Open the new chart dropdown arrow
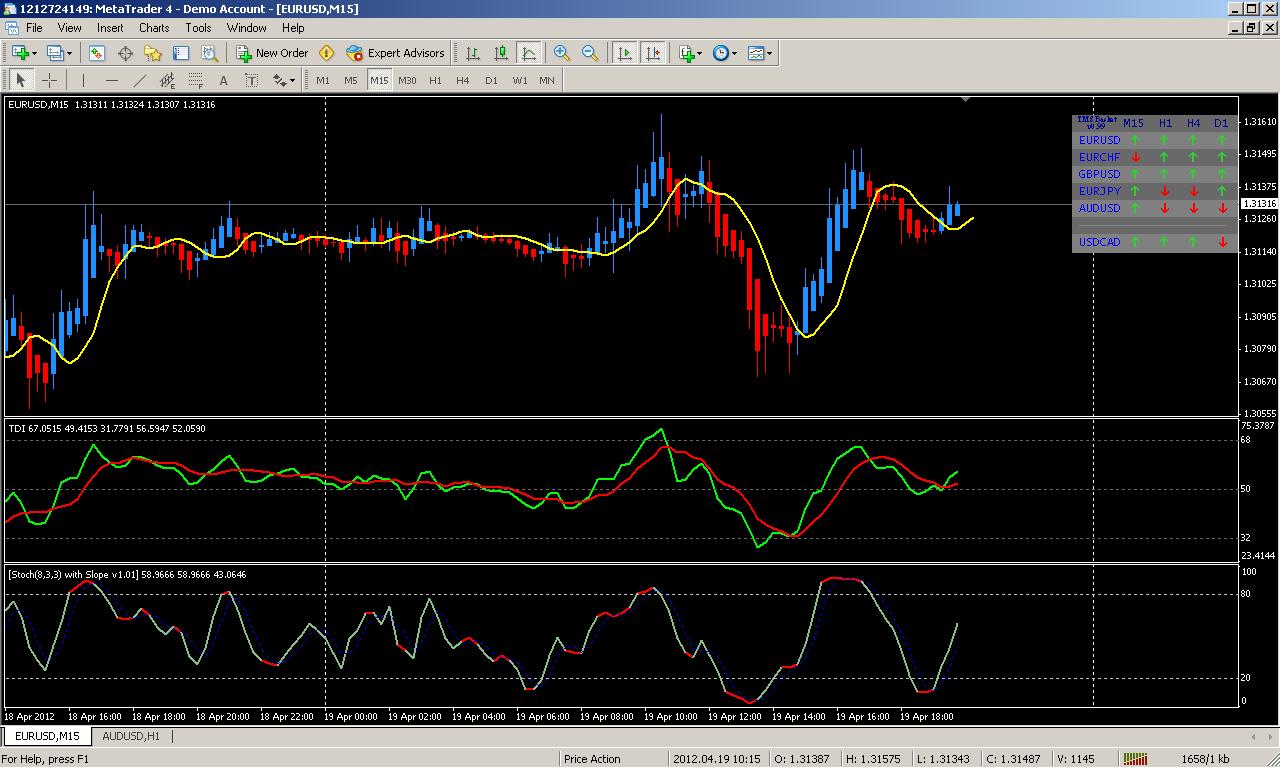Image resolution: width=1280 pixels, height=768 pixels. click(x=35, y=53)
